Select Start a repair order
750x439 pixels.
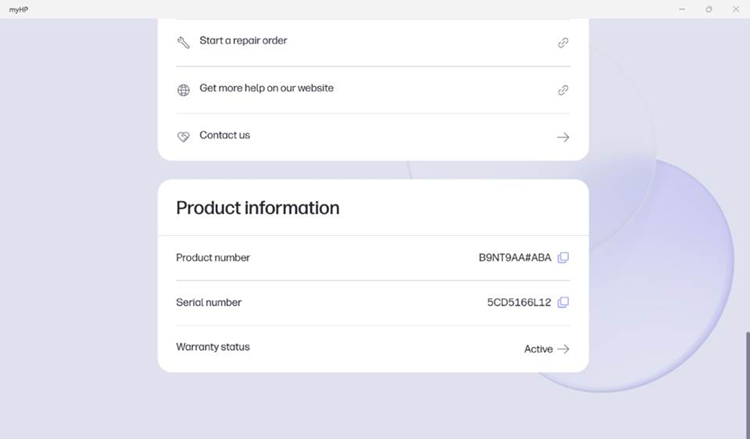coord(243,41)
